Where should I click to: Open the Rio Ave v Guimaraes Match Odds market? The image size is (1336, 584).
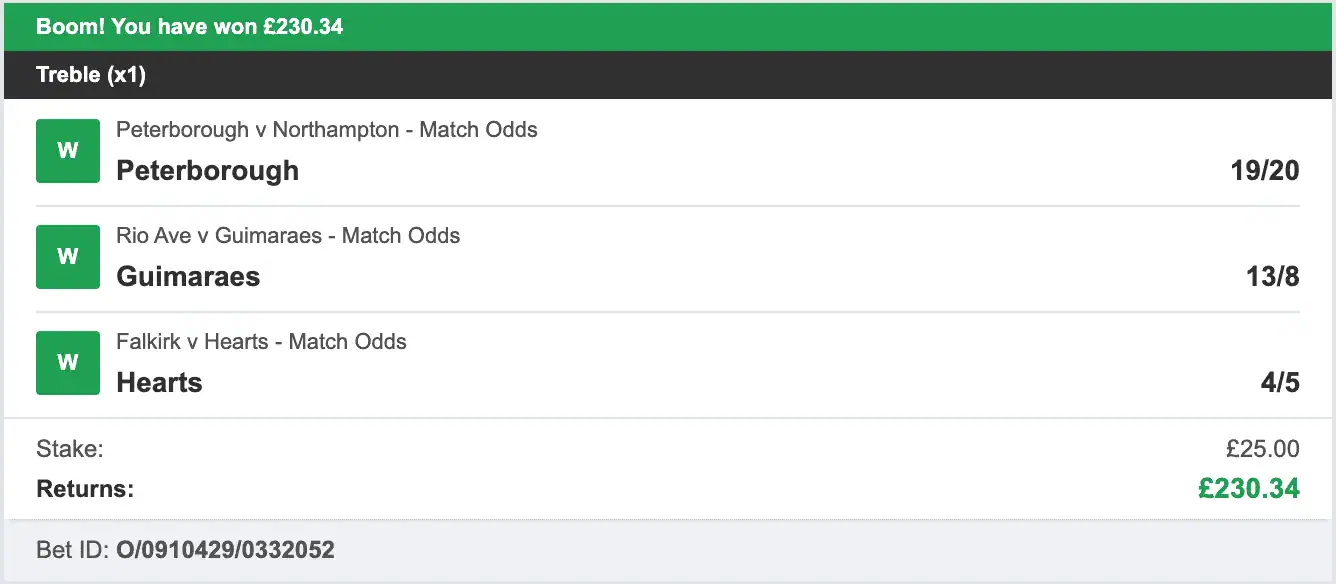tap(287, 236)
